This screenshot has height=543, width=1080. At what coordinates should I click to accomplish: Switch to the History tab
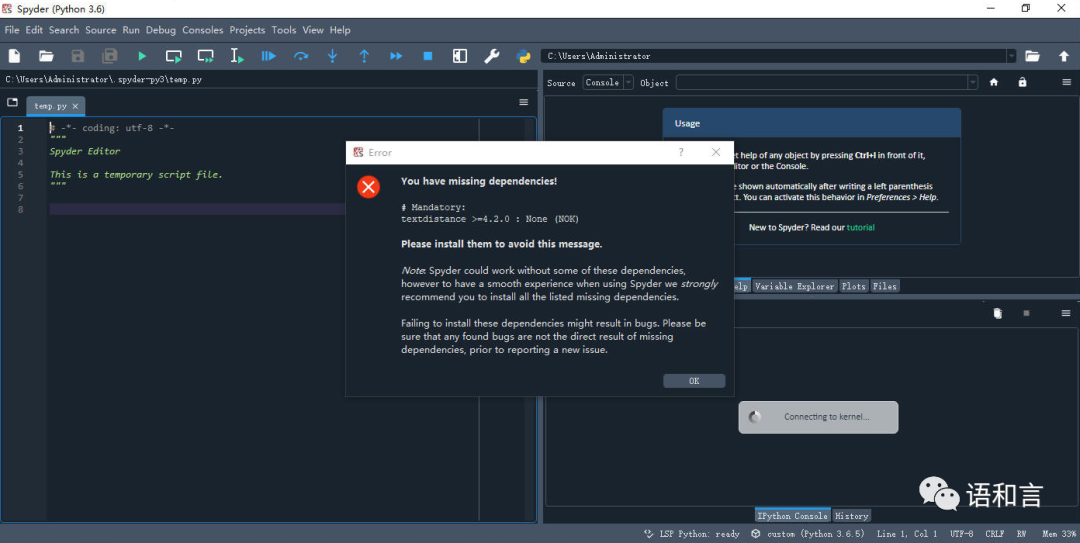coord(851,515)
